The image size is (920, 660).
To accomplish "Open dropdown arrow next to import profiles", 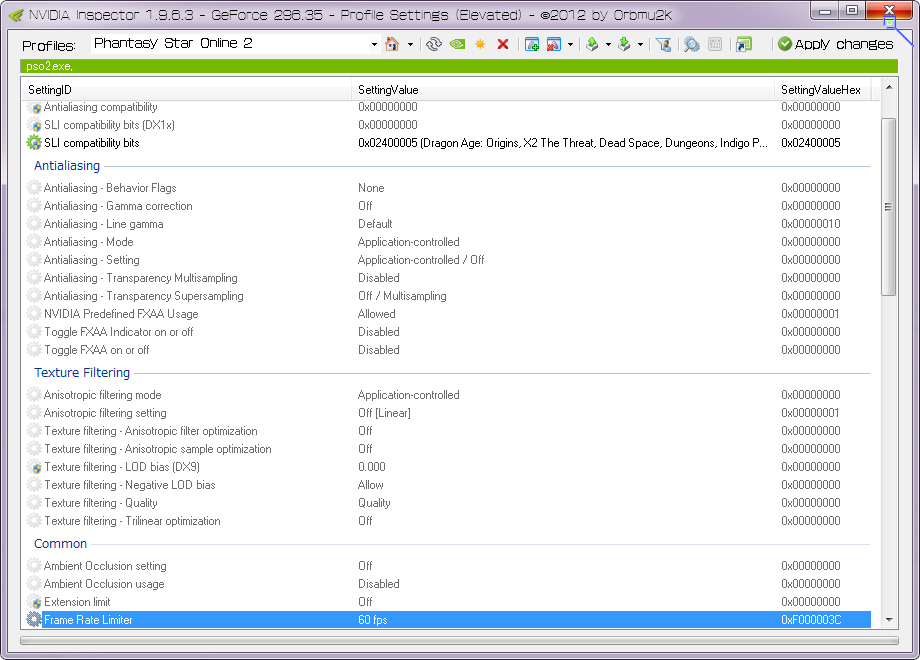I will click(640, 44).
